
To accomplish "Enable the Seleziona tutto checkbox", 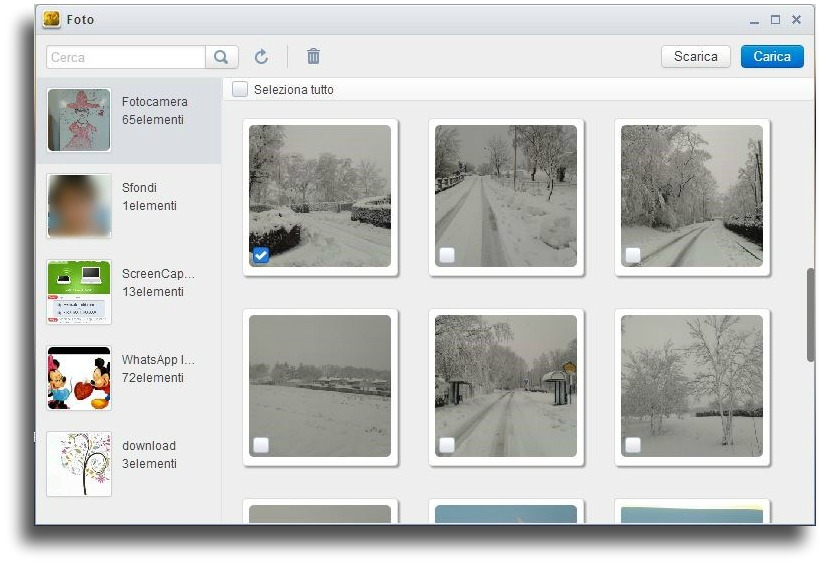I will tap(240, 89).
